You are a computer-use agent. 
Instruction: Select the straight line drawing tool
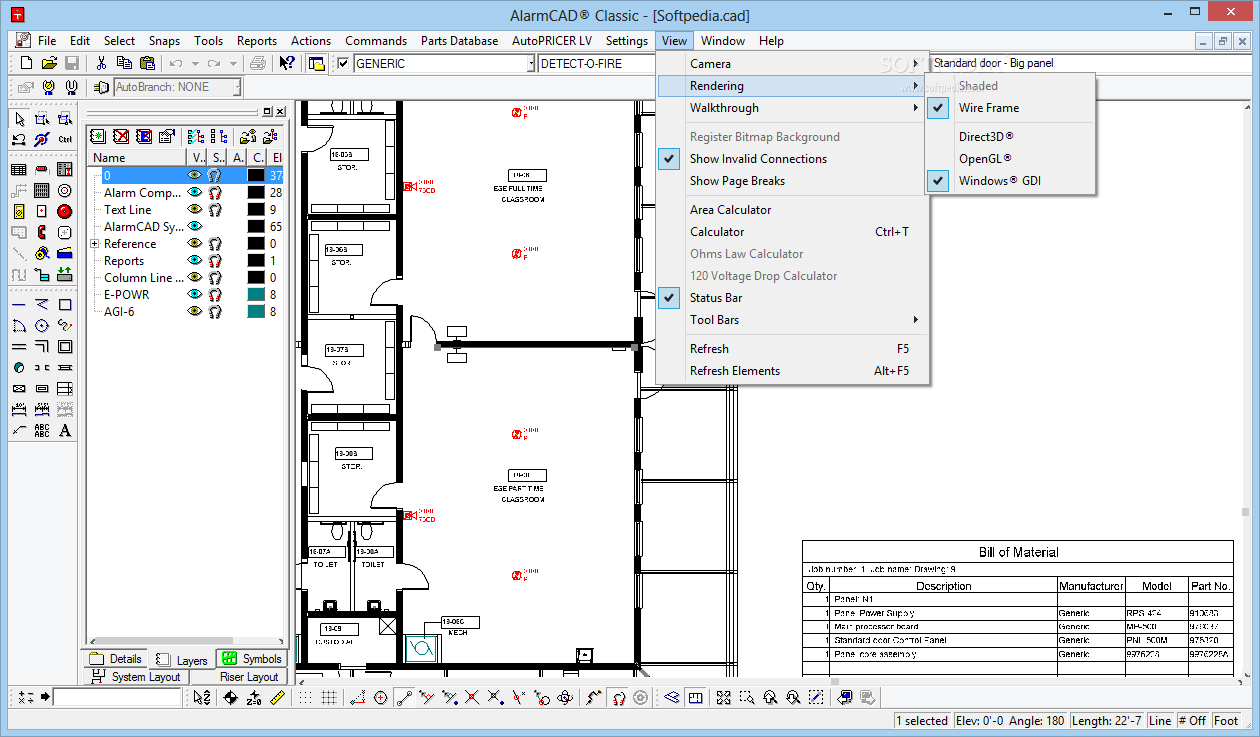pos(19,304)
